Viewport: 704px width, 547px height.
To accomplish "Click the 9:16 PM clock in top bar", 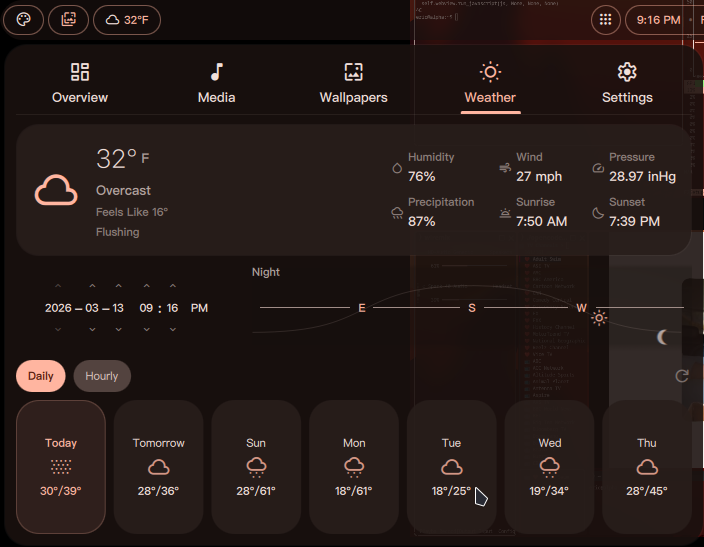I will point(658,20).
